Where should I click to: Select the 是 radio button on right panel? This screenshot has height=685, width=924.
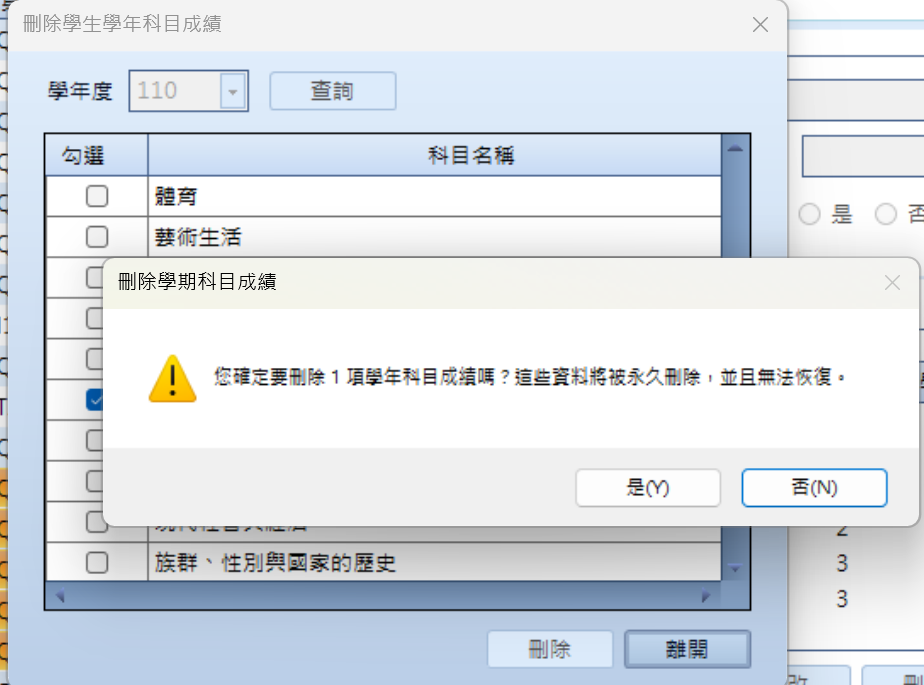click(809, 214)
